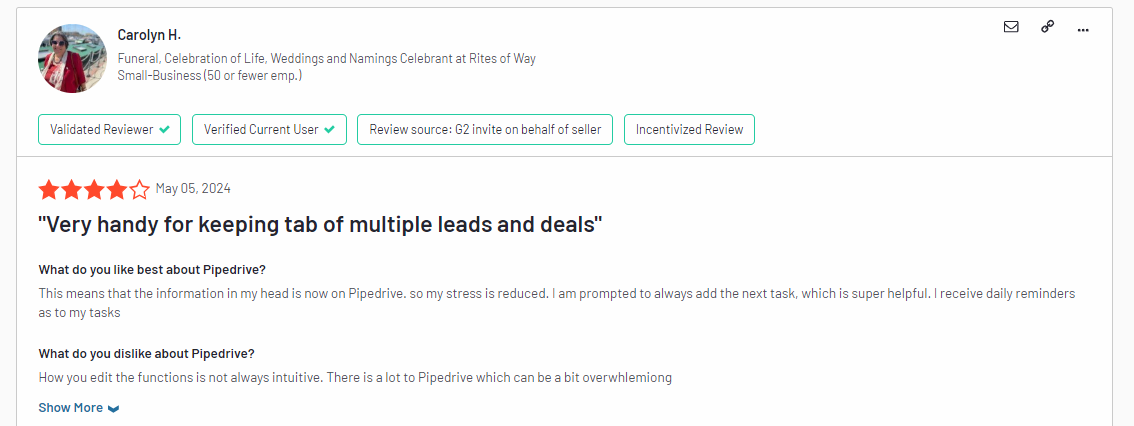Click the Validated Reviewer checkmark icon
The image size is (1134, 426).
164,130
